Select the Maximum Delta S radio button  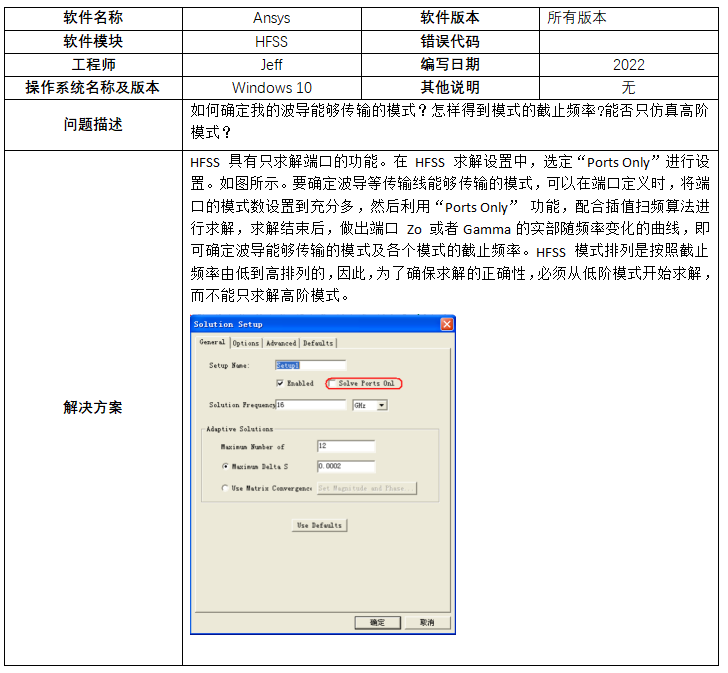click(x=224, y=467)
